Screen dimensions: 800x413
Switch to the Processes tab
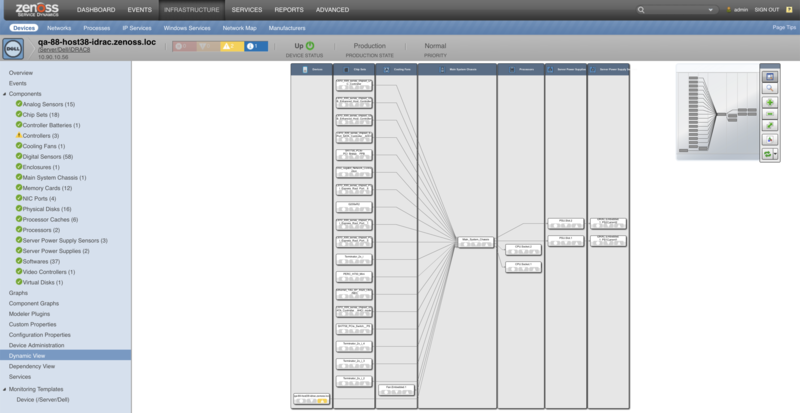[x=96, y=28]
